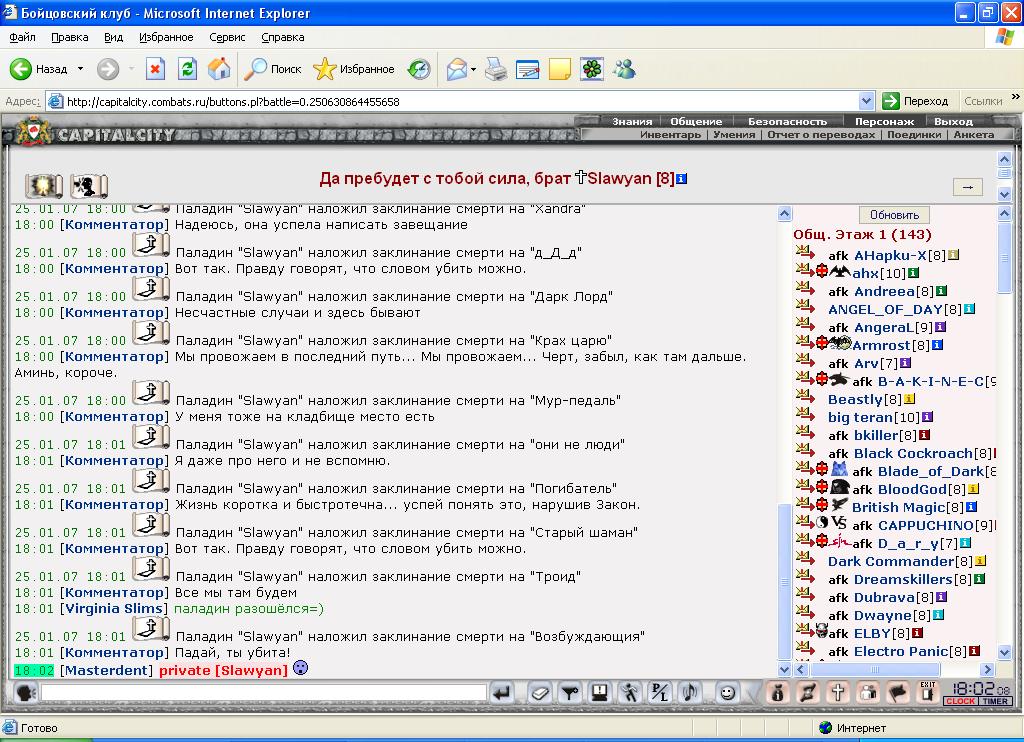Viewport: 1024px width, 742px height.
Task: Open the address bar history dropdown
Action: coord(867,101)
